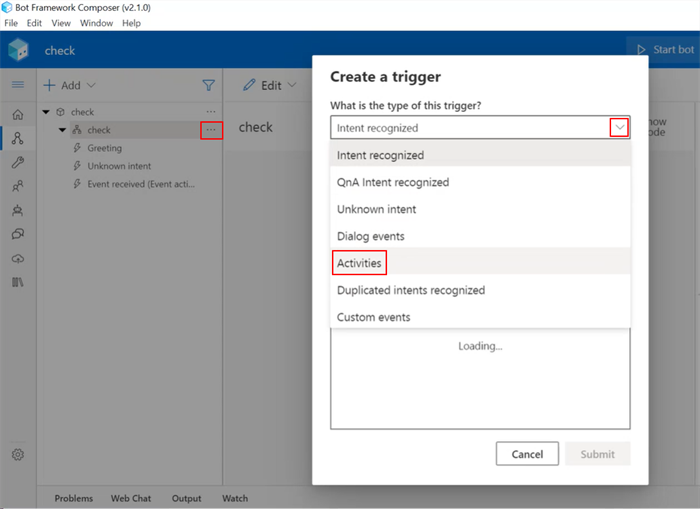
Task: Open the Help menu
Action: tap(131, 23)
